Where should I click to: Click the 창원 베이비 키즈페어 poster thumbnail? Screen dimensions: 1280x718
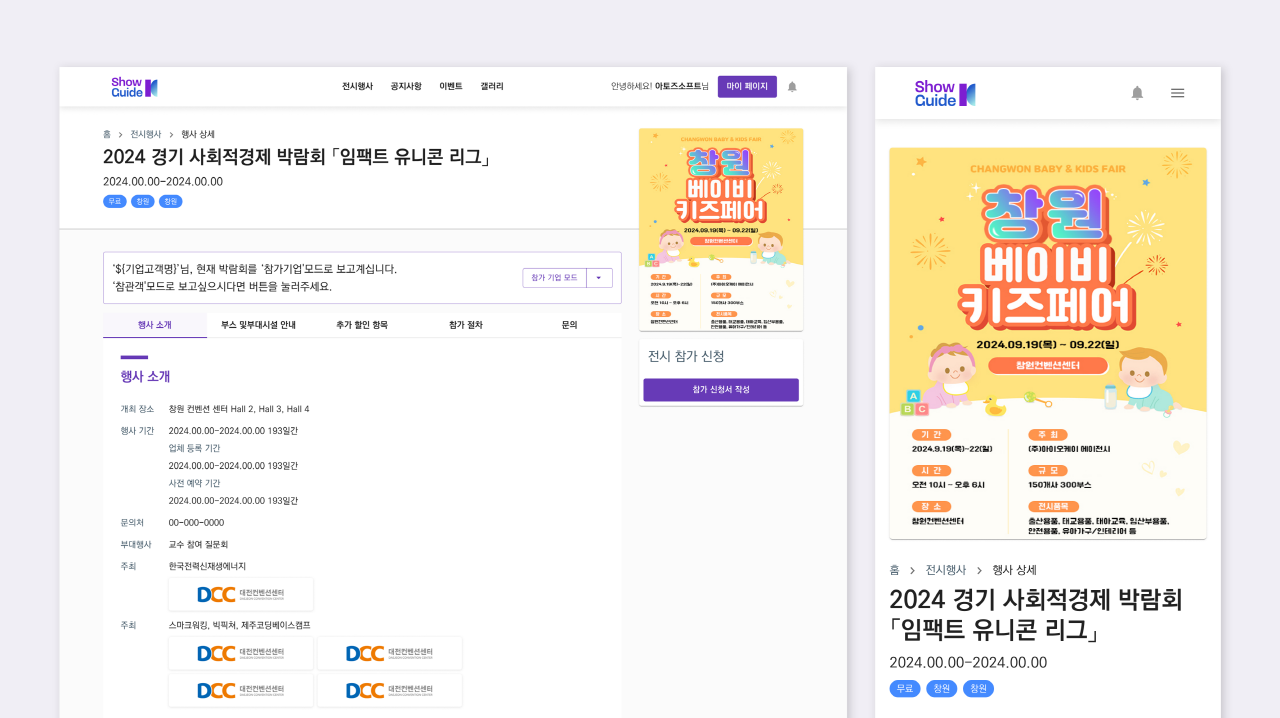tap(720, 228)
